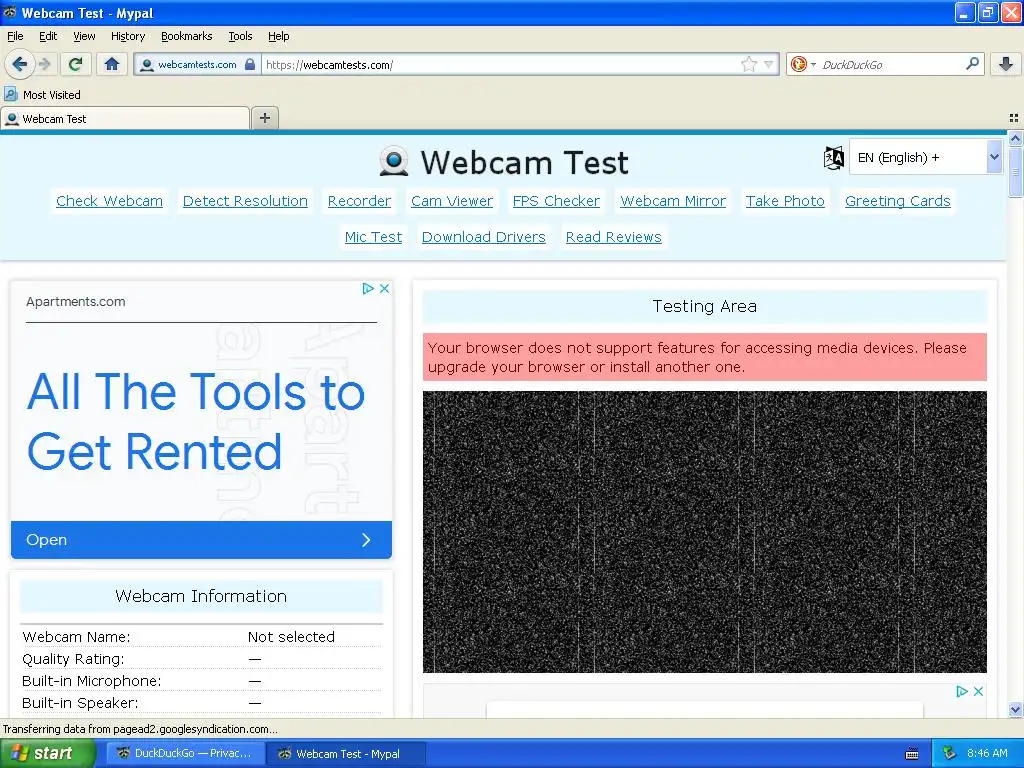Click the Webcam Information heading
This screenshot has width=1024, height=768.
tap(201, 596)
